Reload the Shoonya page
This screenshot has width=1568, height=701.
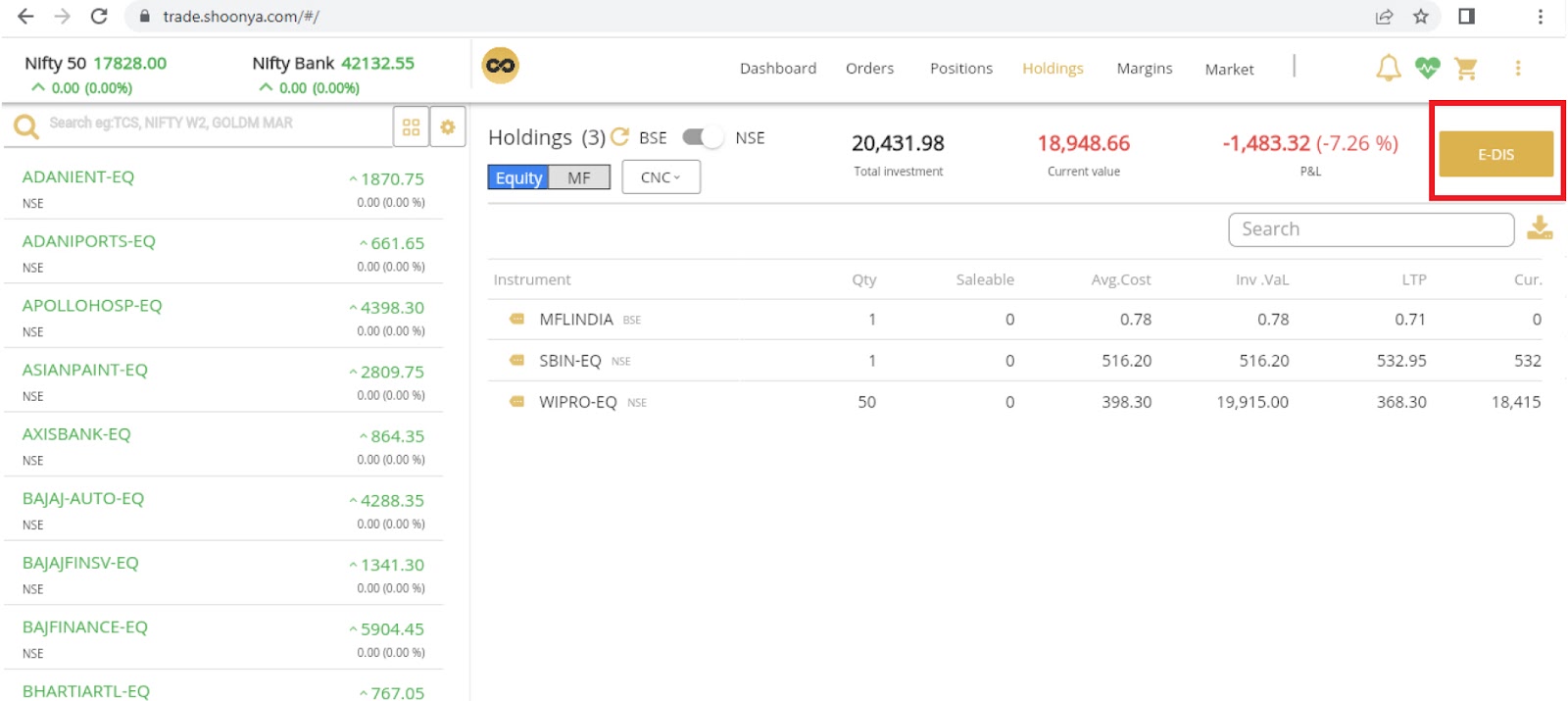point(99,17)
